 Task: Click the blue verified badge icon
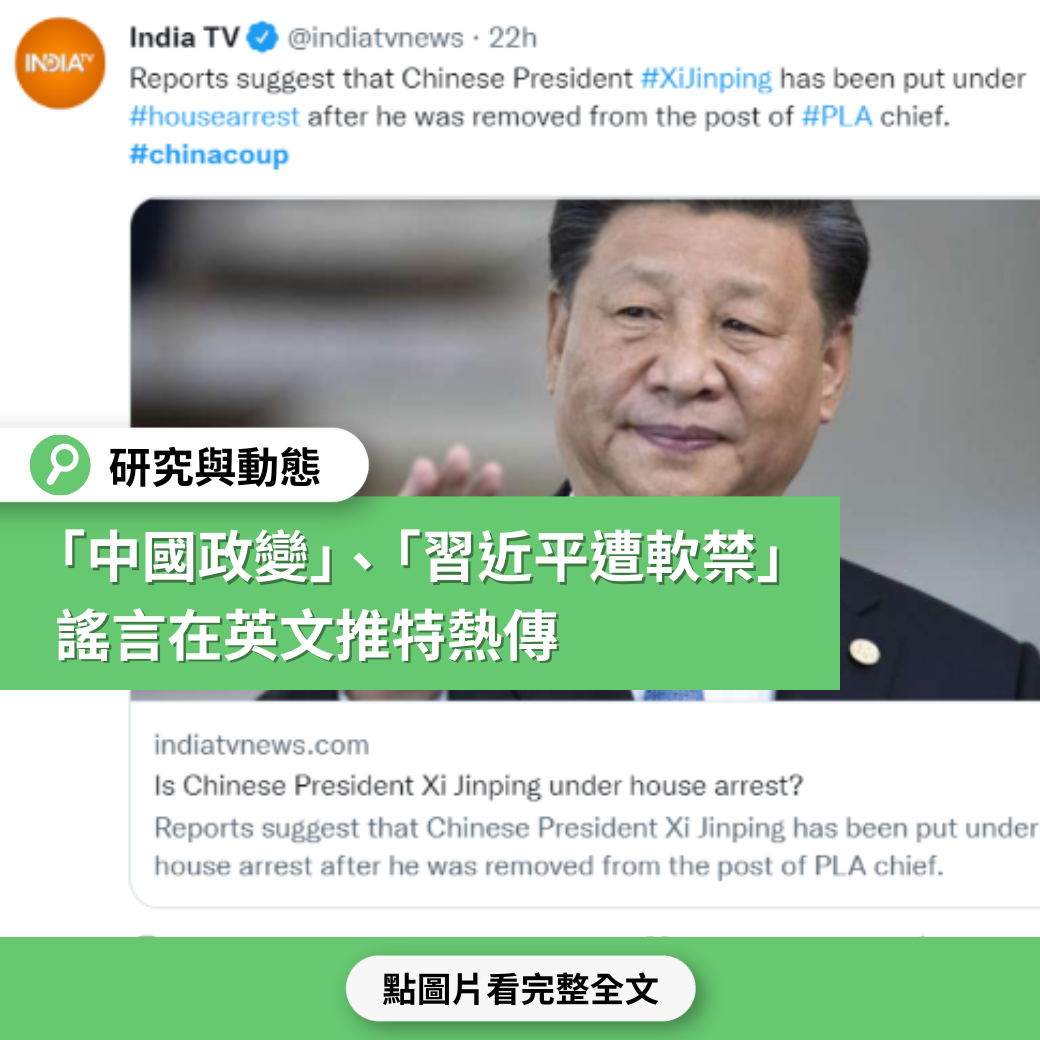[x=262, y=37]
